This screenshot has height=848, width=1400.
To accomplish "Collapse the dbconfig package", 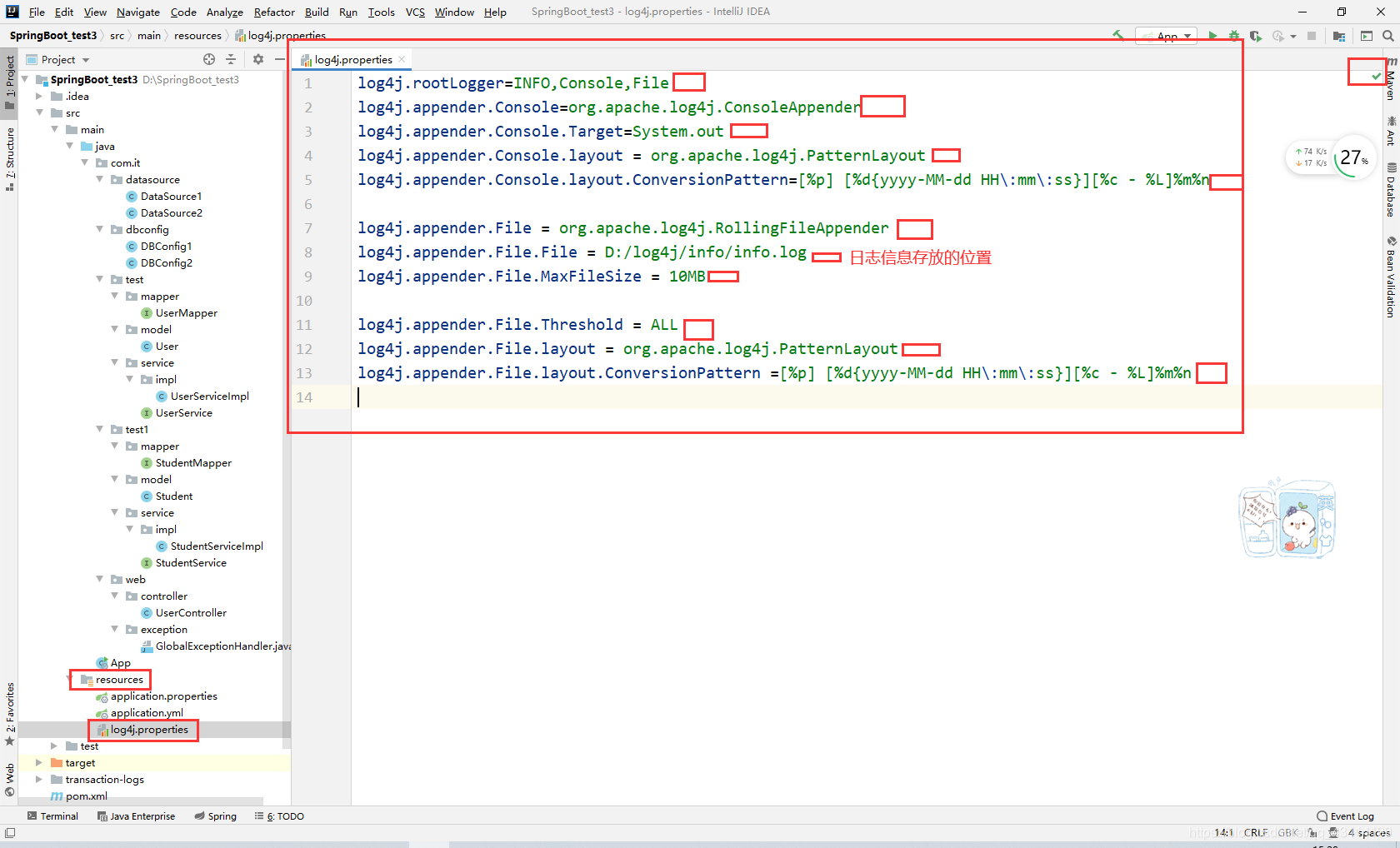I will [100, 229].
